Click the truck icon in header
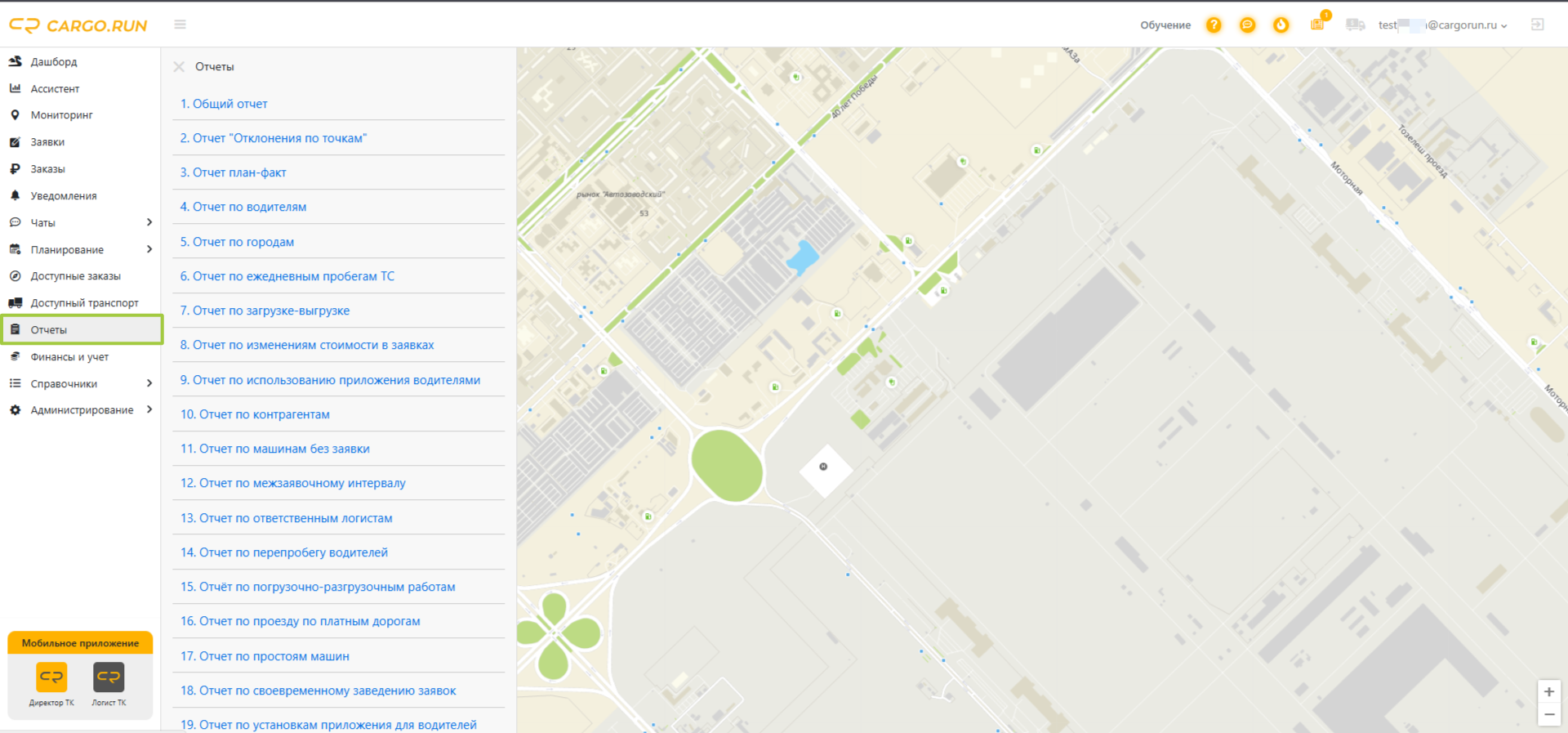The height and width of the screenshot is (733, 1568). click(x=1355, y=25)
